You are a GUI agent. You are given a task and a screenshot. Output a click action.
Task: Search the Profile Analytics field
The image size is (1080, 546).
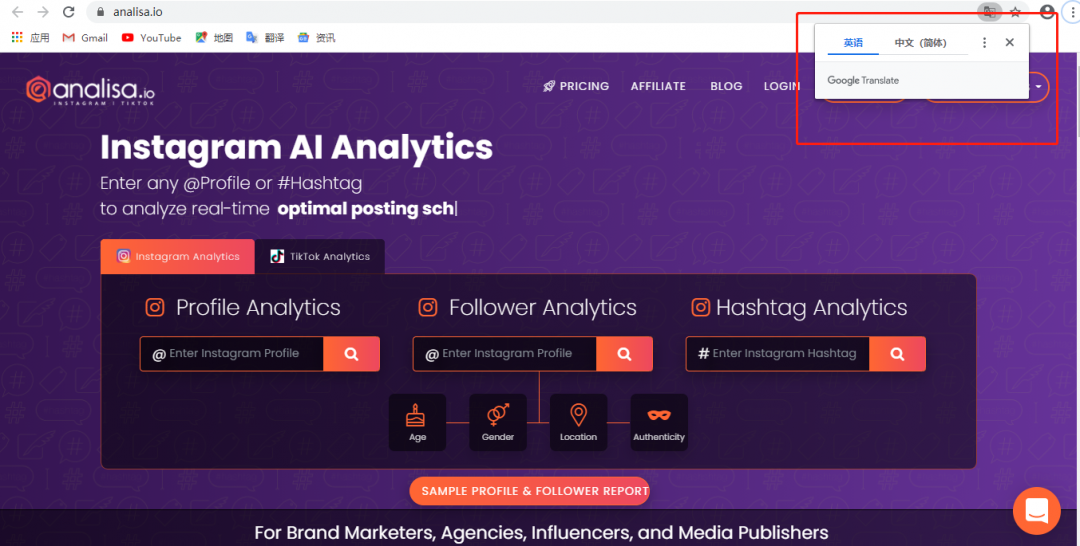tap(351, 354)
